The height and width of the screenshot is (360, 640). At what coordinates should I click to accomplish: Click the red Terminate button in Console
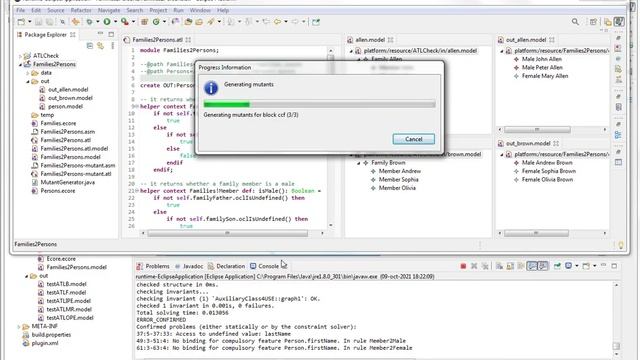[x=463, y=266]
